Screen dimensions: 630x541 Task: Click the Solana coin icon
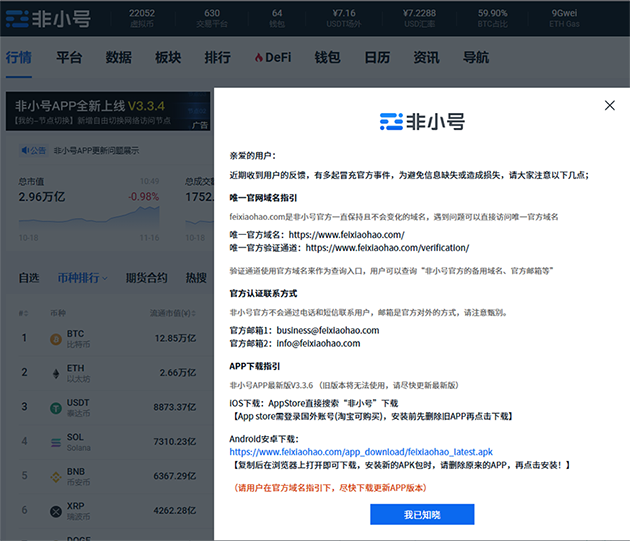[x=56, y=443]
